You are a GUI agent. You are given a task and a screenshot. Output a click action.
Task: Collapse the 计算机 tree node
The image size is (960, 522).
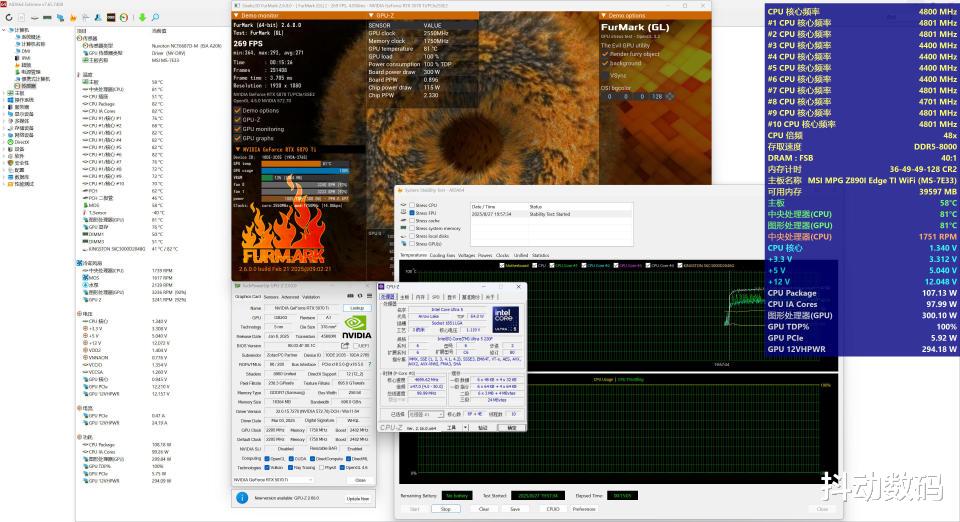pyautogui.click(x=4, y=30)
